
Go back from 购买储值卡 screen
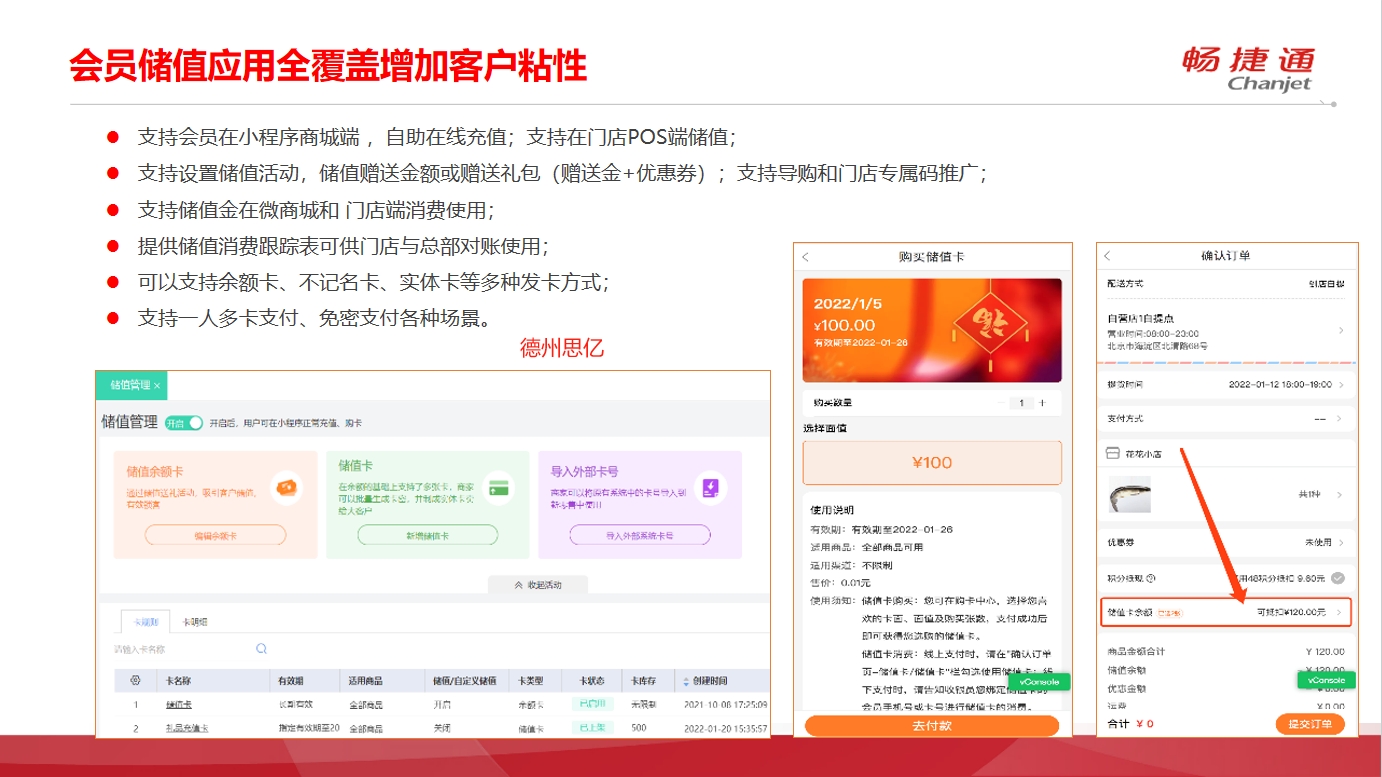[806, 257]
